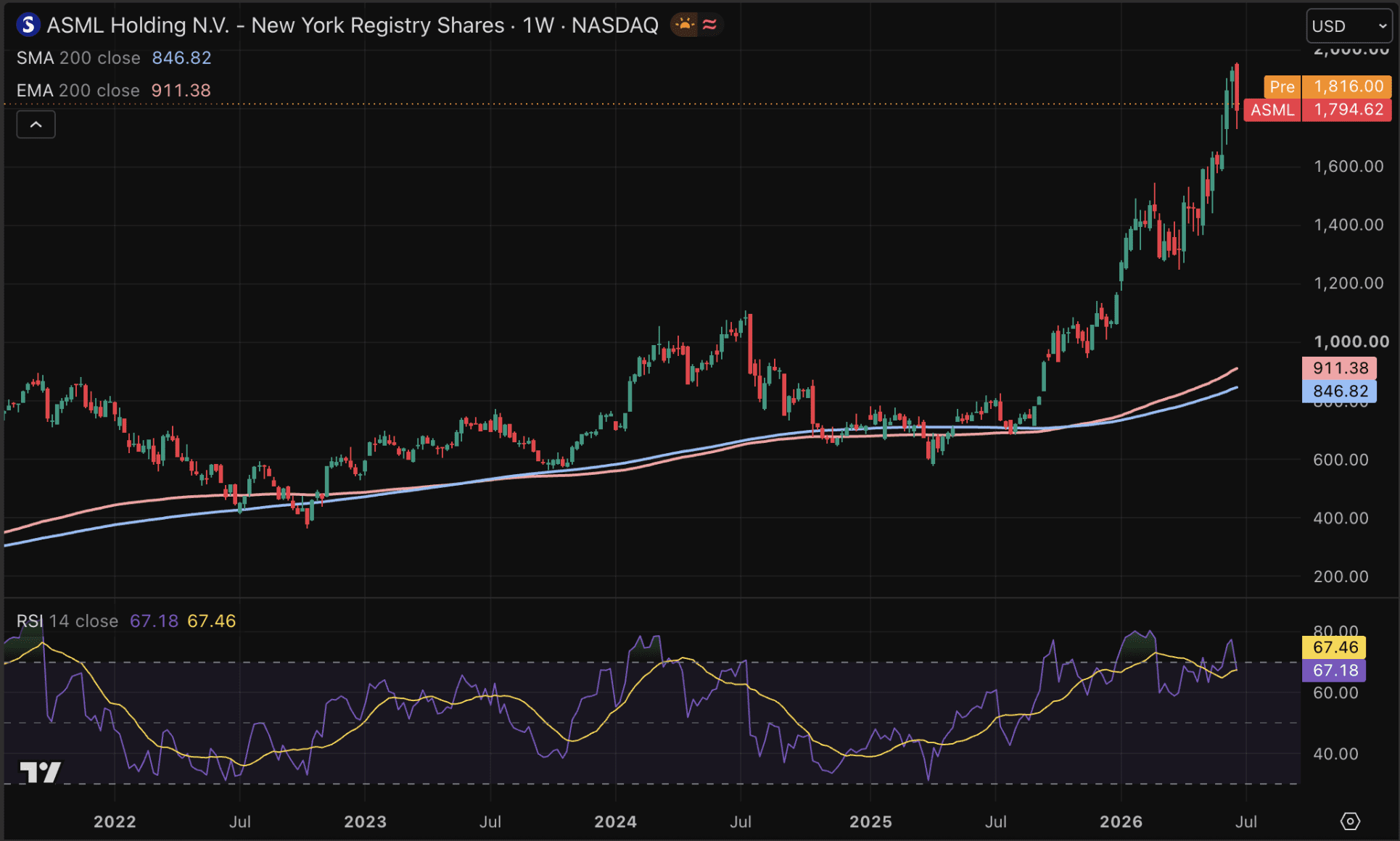The image size is (1400, 841).
Task: Click the 2024 time axis label
Action: pos(615,822)
